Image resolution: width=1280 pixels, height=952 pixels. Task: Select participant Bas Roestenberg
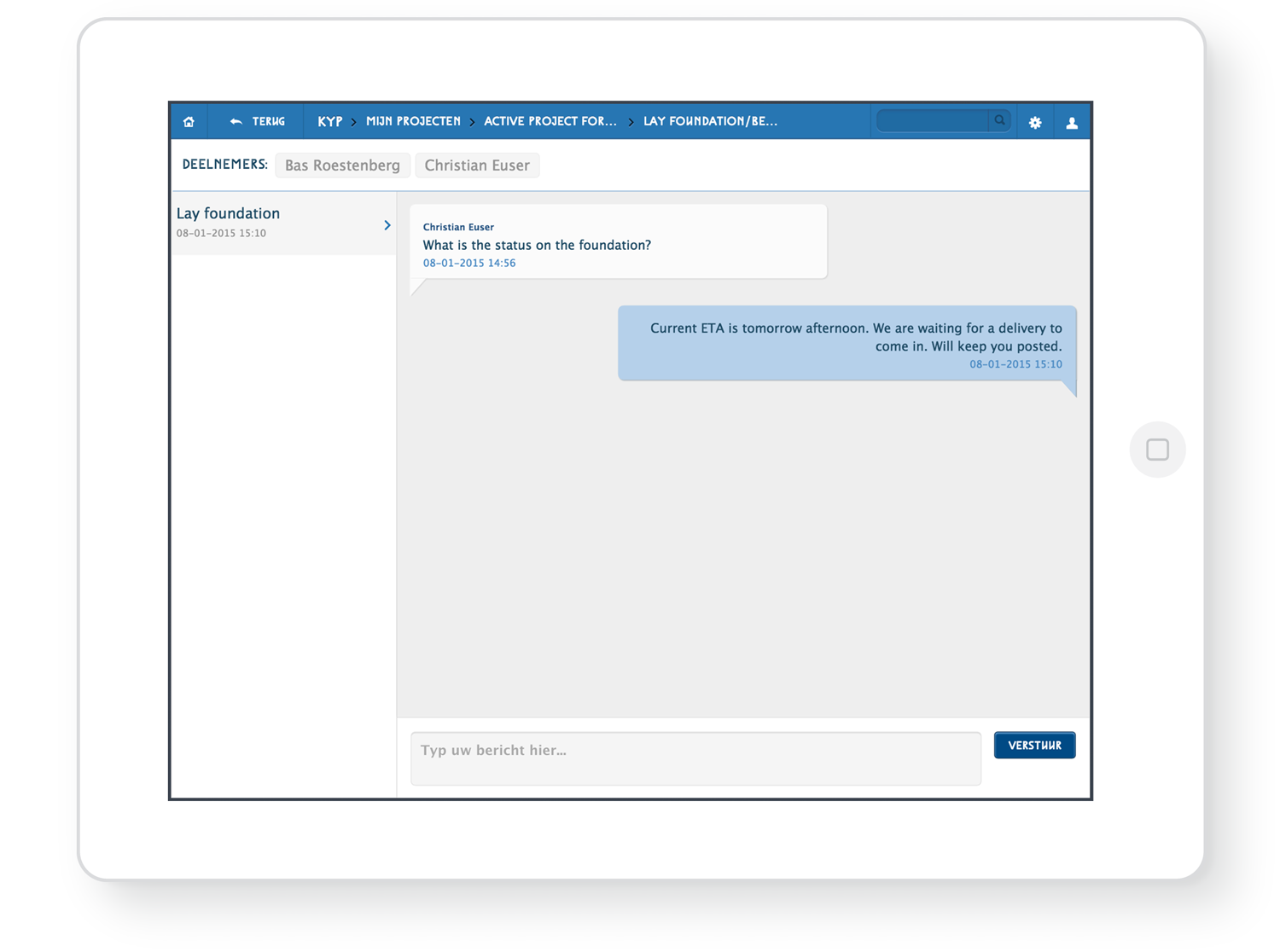[x=342, y=165]
